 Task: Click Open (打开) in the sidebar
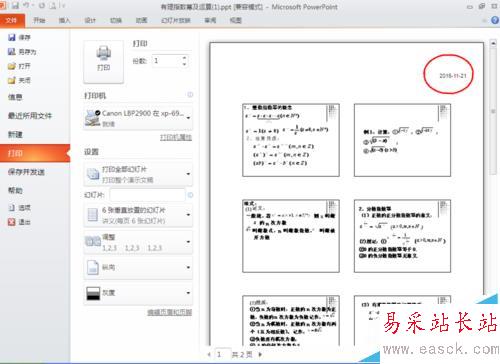(x=19, y=66)
